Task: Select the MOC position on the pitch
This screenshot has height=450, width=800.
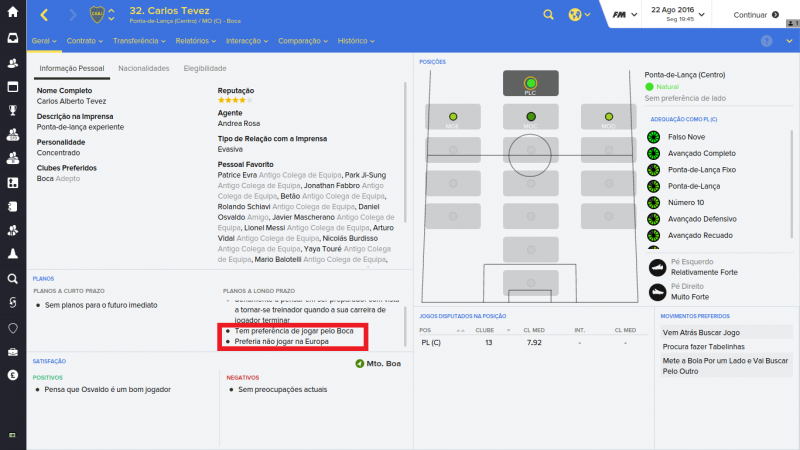Action: [530, 117]
